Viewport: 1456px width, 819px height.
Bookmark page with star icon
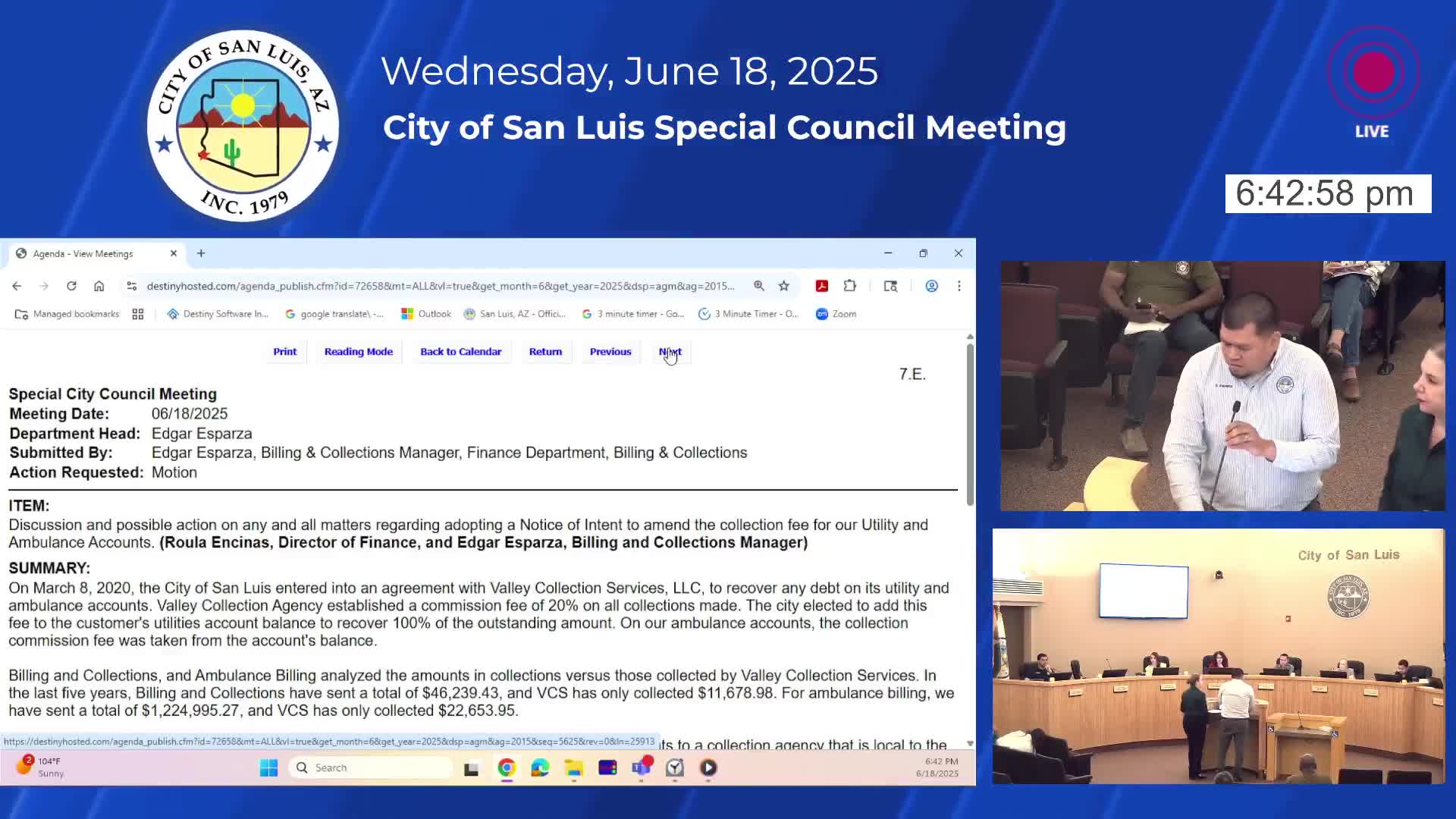pyautogui.click(x=783, y=286)
